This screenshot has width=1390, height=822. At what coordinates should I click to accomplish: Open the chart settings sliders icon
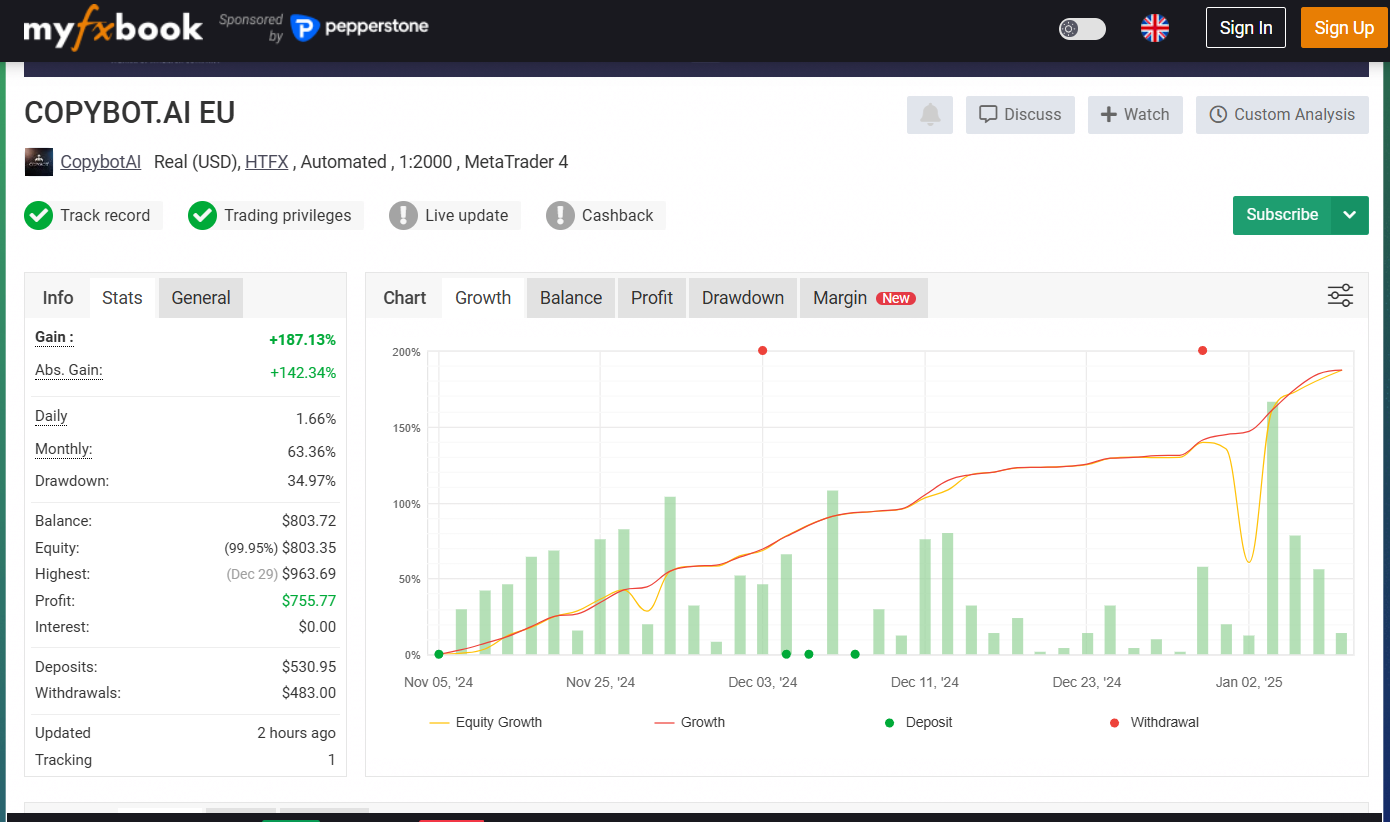click(x=1340, y=295)
